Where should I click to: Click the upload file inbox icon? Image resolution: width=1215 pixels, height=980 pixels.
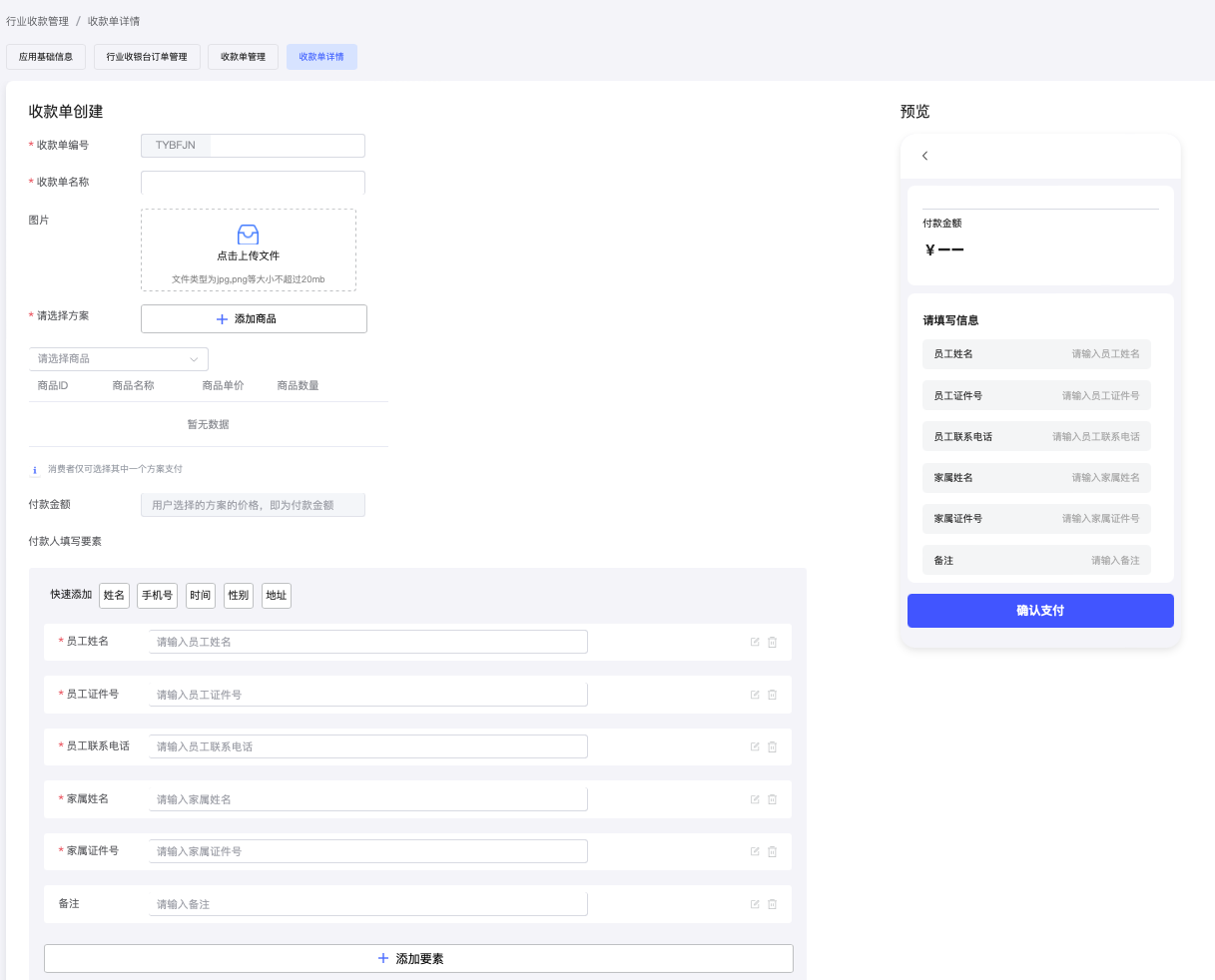[248, 235]
